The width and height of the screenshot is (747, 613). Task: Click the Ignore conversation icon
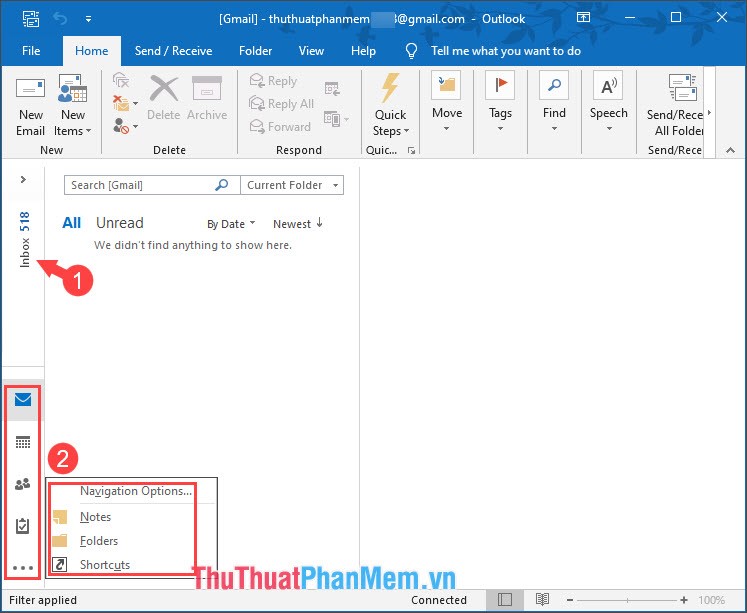[121, 80]
